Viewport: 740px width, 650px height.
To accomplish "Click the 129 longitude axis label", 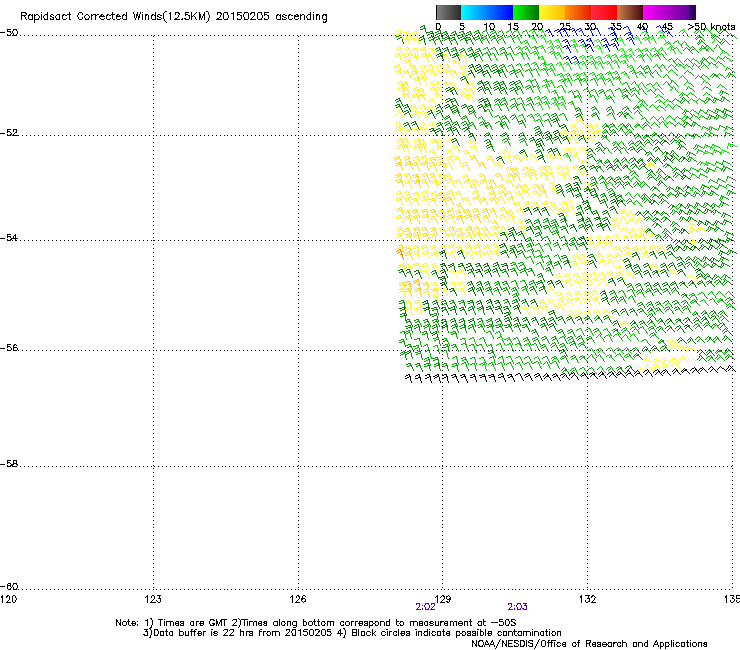I will point(443,599).
